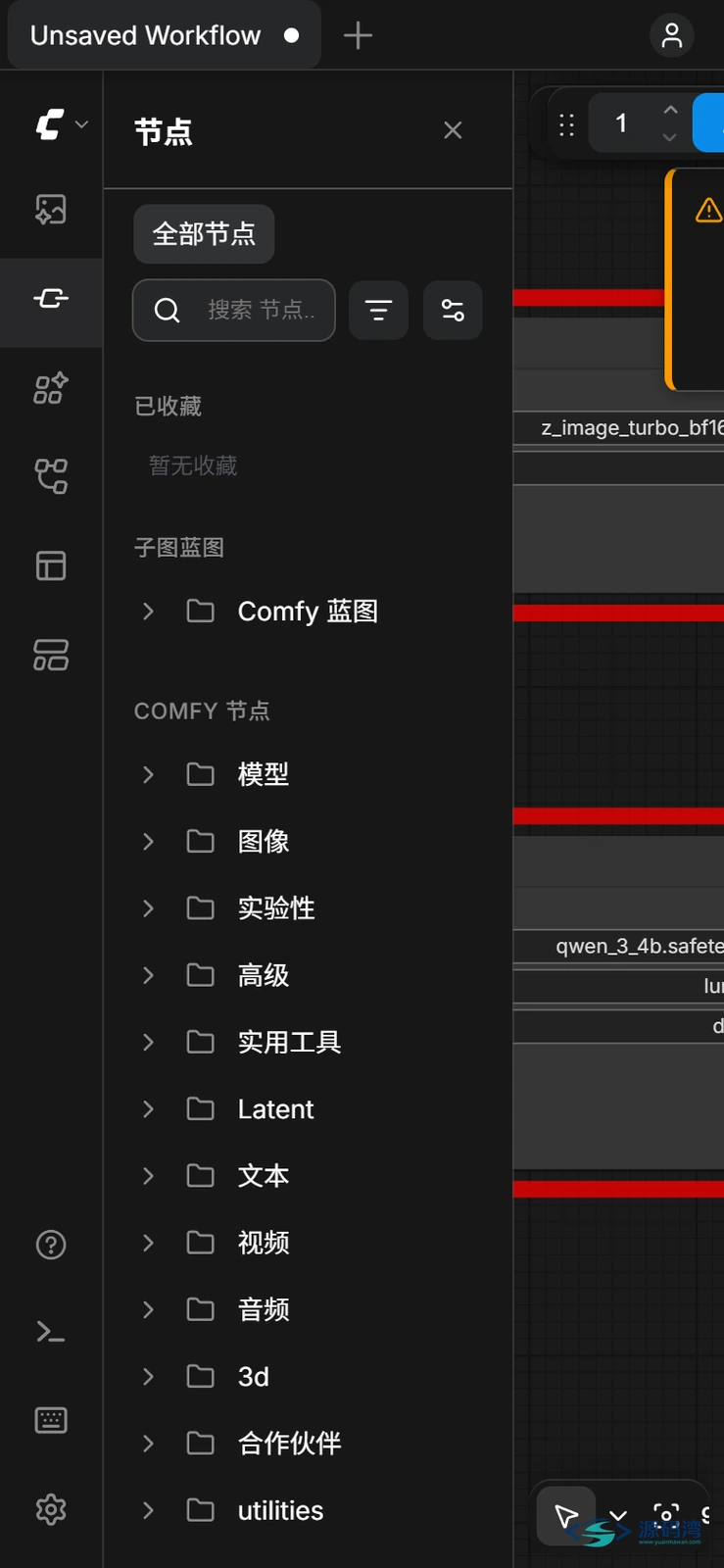Open the filter settings sliders button

click(453, 311)
